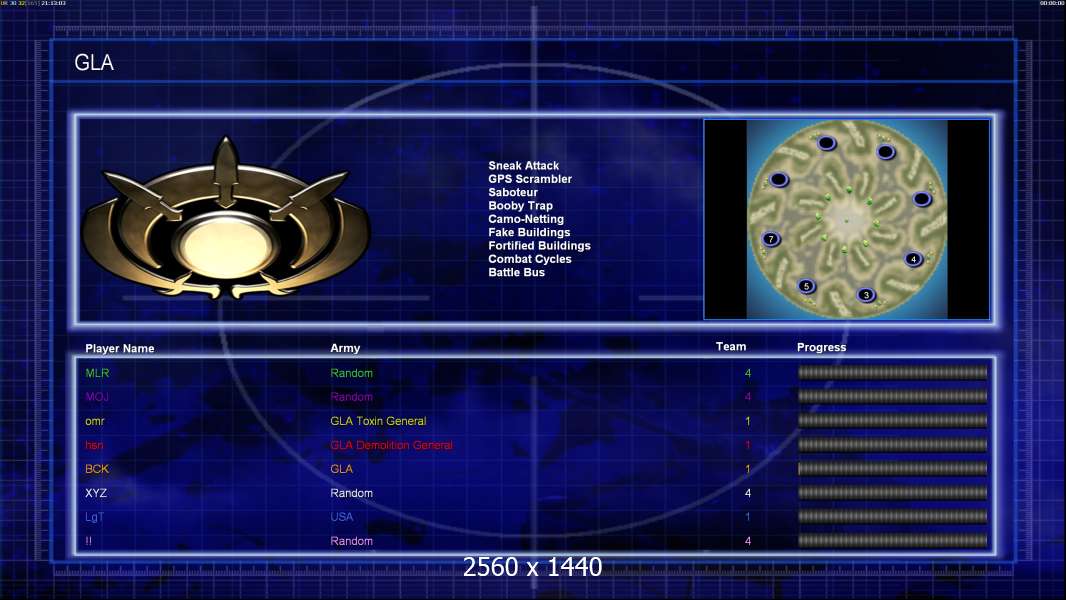Select player name XYZ
This screenshot has width=1066, height=600.
point(96,493)
